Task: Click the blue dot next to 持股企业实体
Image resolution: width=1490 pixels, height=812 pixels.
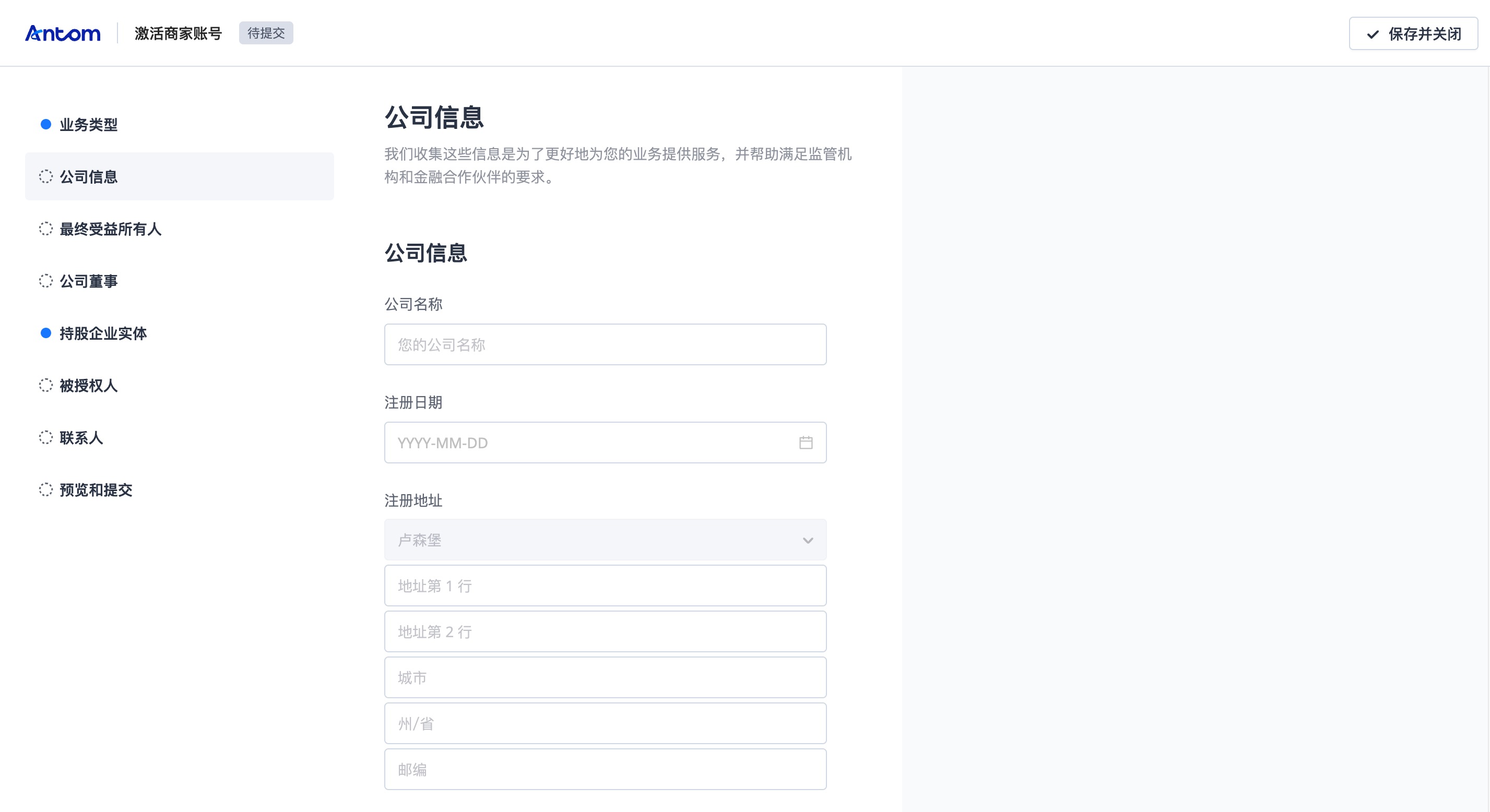Action: (46, 333)
